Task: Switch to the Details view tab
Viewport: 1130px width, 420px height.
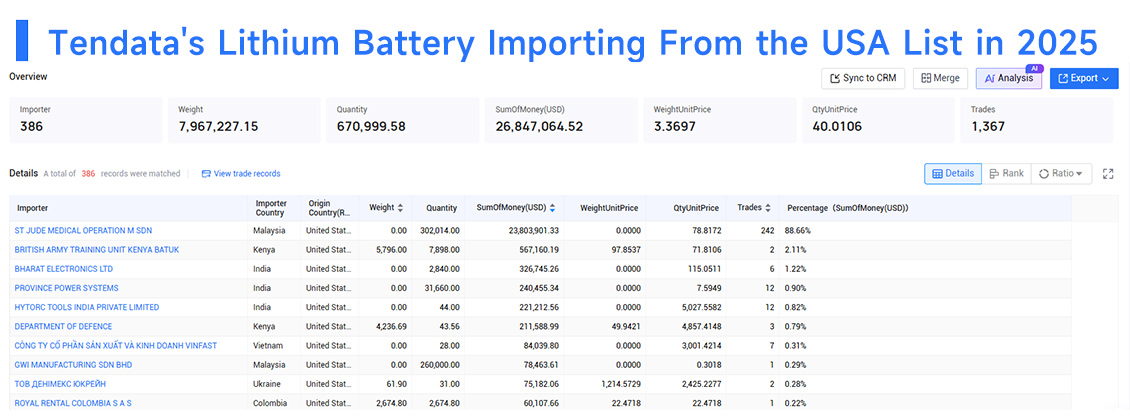Action: coord(953,174)
